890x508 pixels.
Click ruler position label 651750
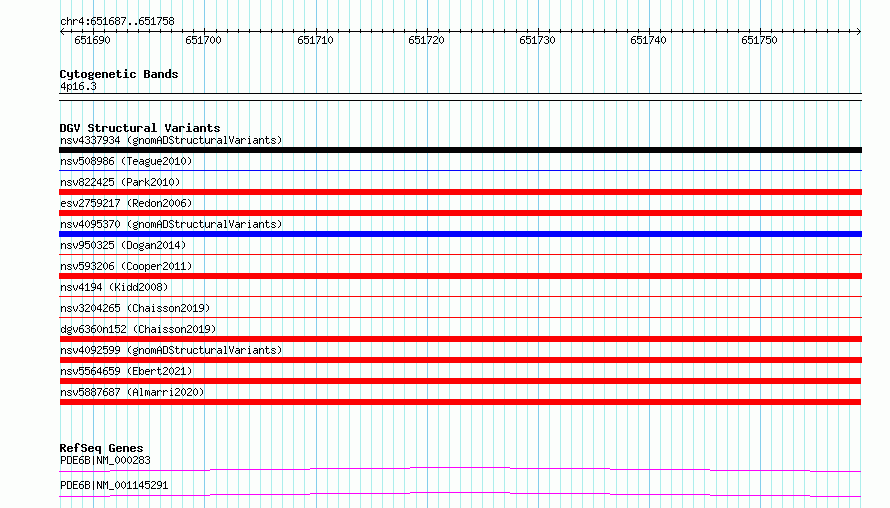click(759, 40)
